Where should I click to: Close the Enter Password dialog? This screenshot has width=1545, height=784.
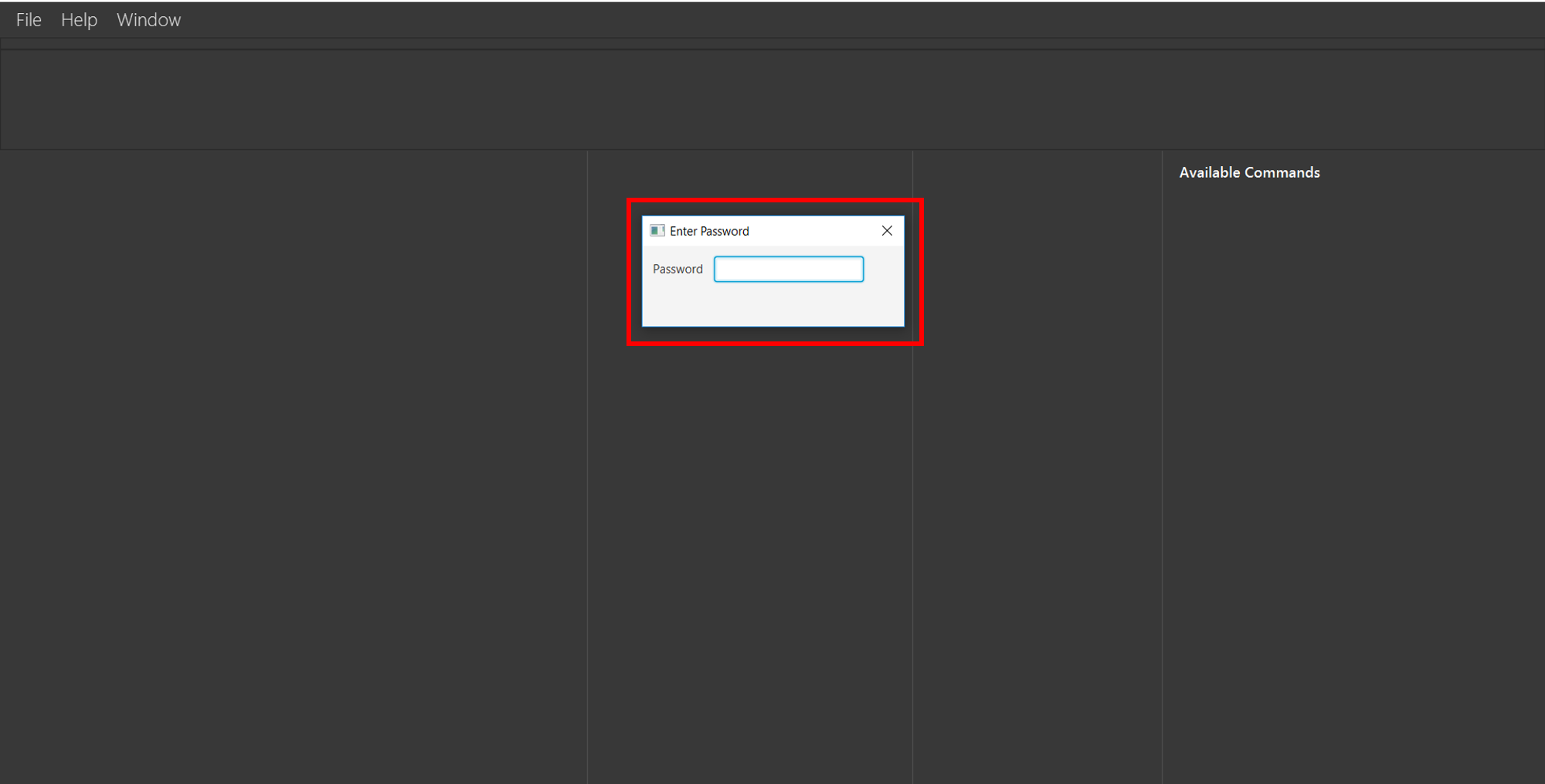point(887,231)
